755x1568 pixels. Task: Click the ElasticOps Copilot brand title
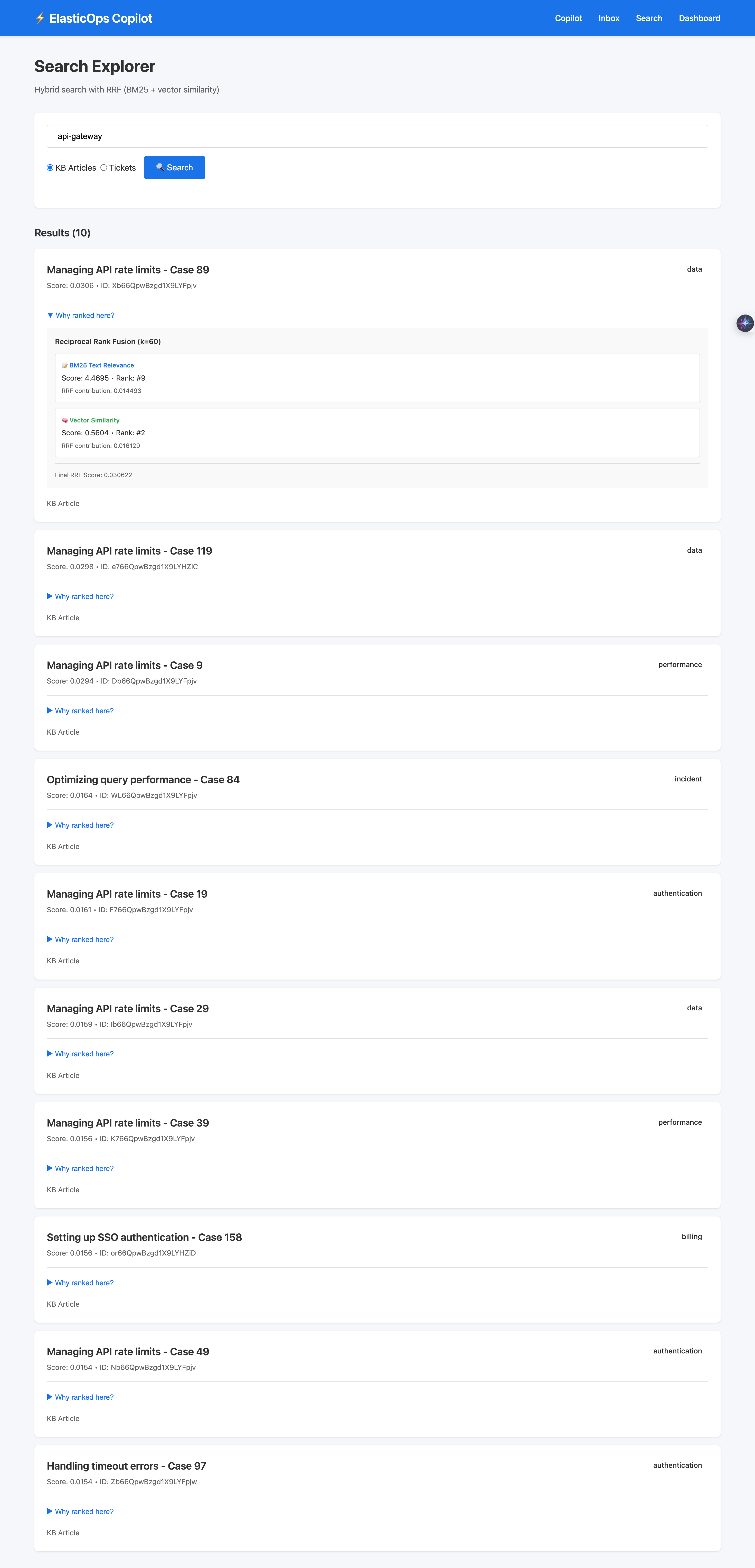pos(100,18)
